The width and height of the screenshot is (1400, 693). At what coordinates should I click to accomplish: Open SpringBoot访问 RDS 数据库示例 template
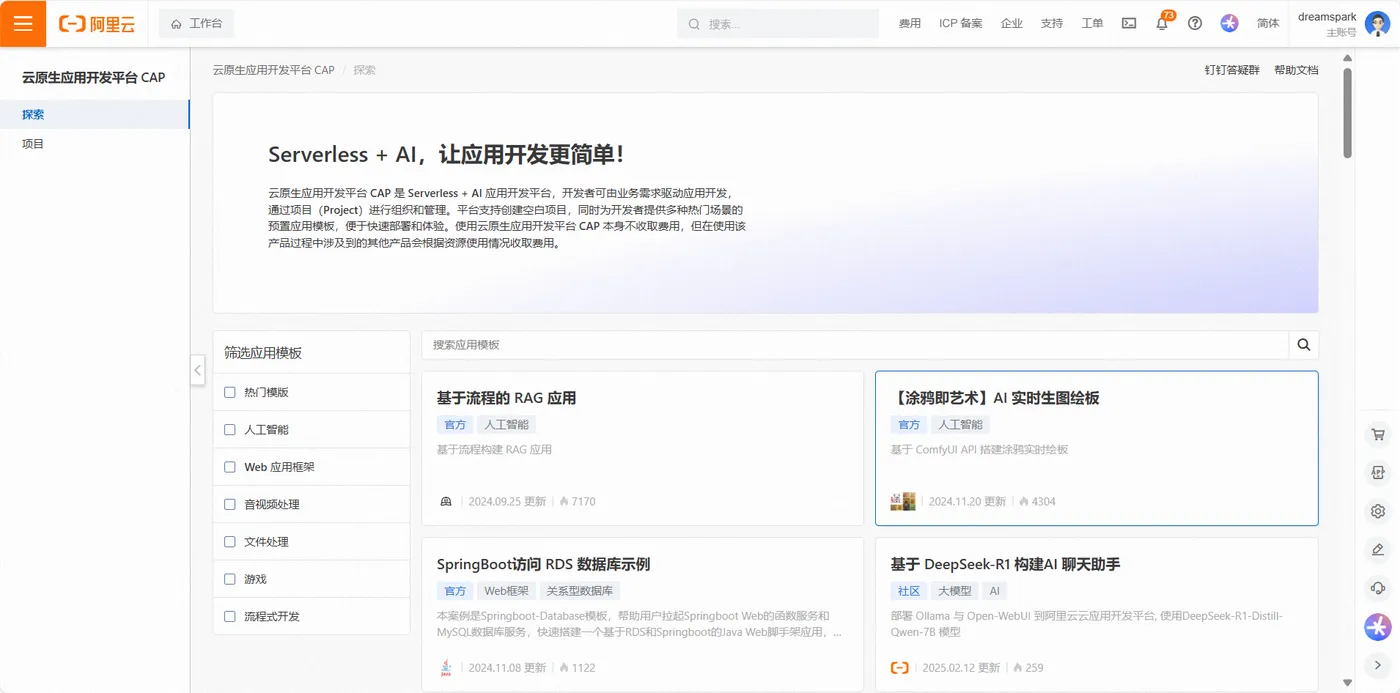tap(543, 564)
